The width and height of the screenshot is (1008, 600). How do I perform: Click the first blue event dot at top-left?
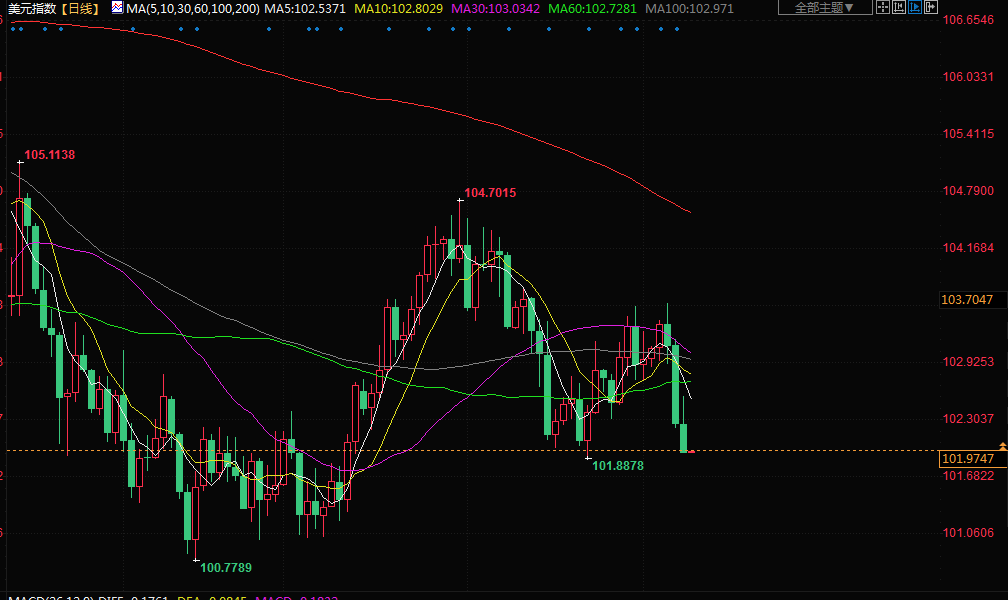pos(12,28)
